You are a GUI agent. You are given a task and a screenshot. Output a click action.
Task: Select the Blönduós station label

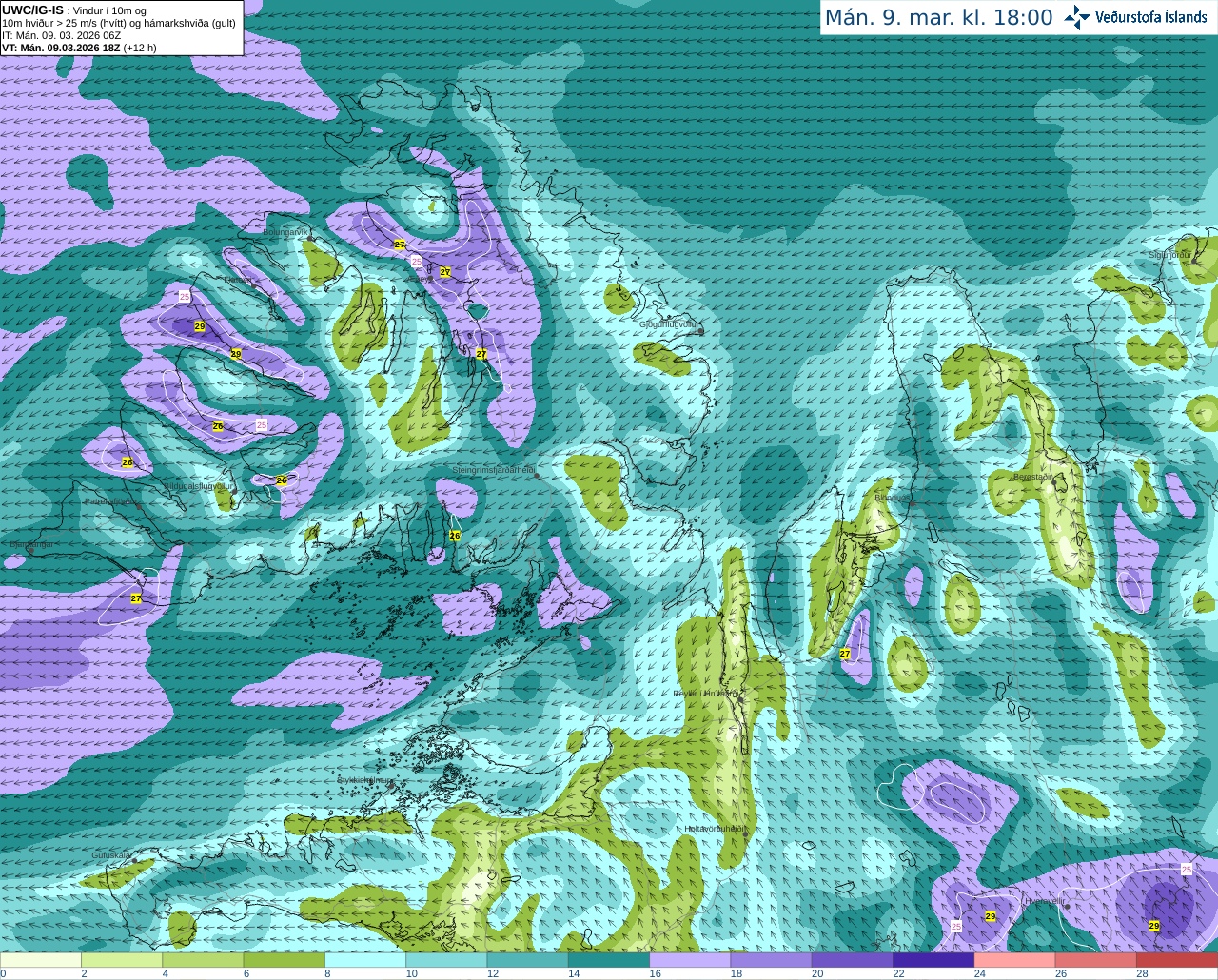893,498
